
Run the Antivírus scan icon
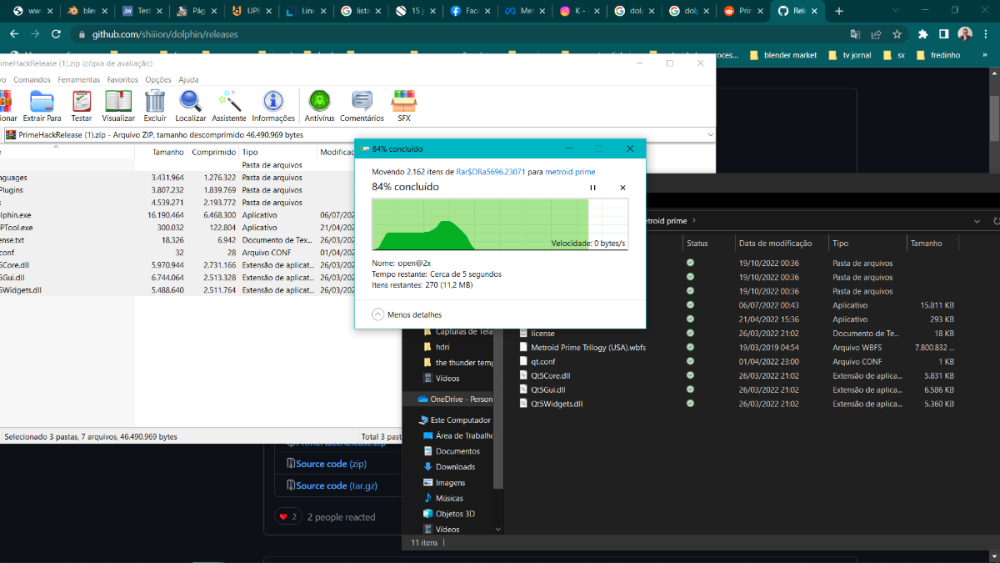[319, 106]
